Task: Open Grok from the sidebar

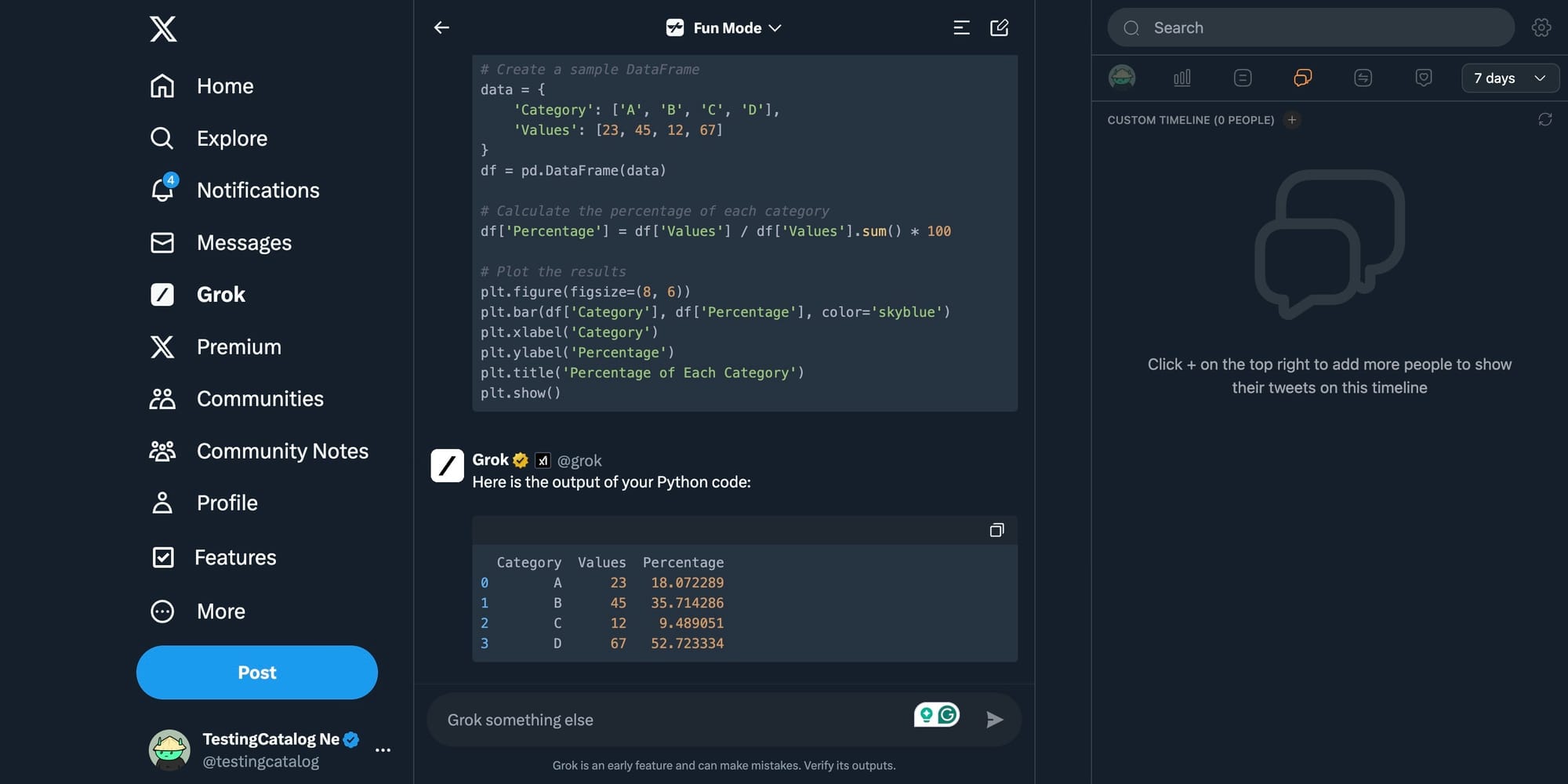Action: [x=220, y=294]
